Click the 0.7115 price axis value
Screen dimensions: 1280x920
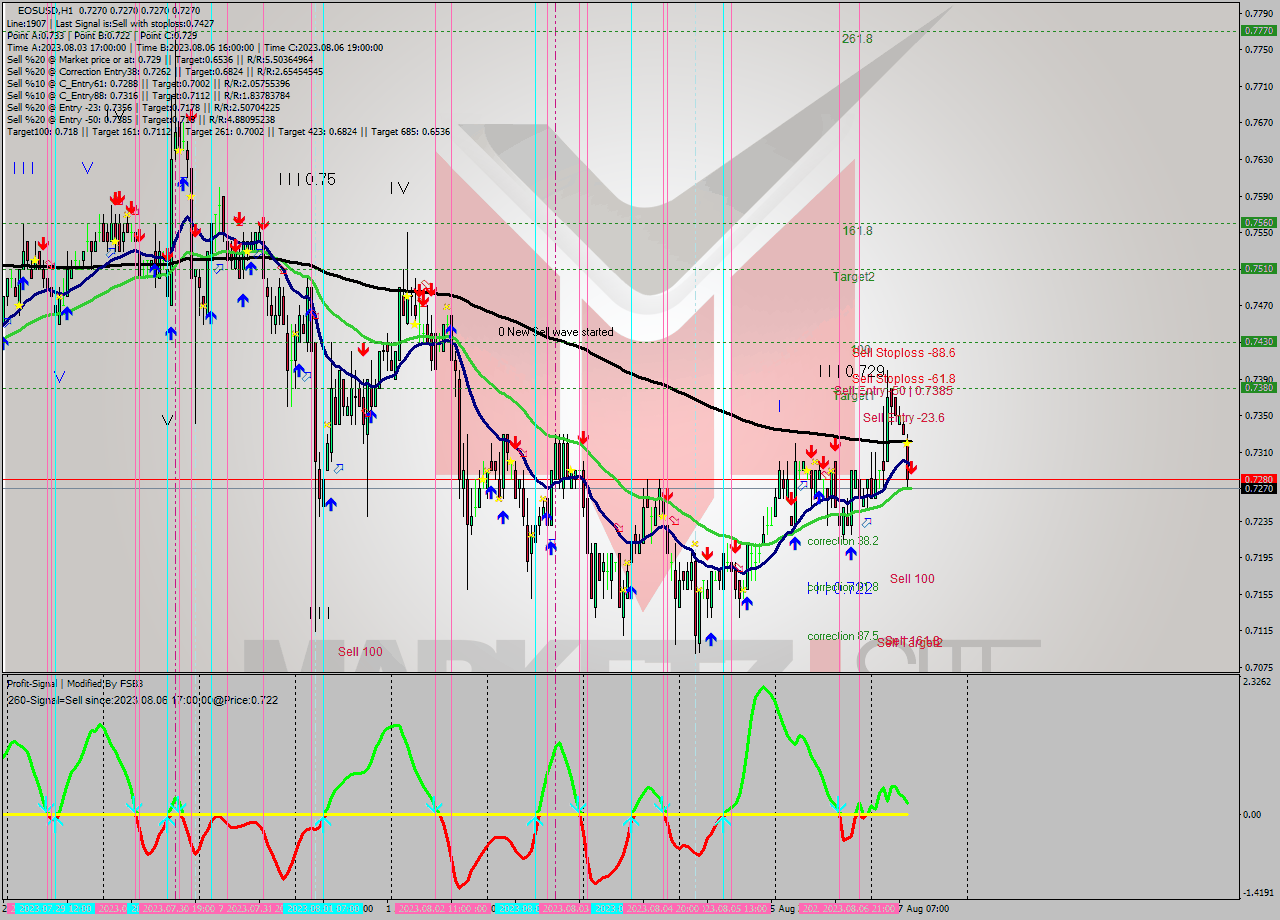1258,631
